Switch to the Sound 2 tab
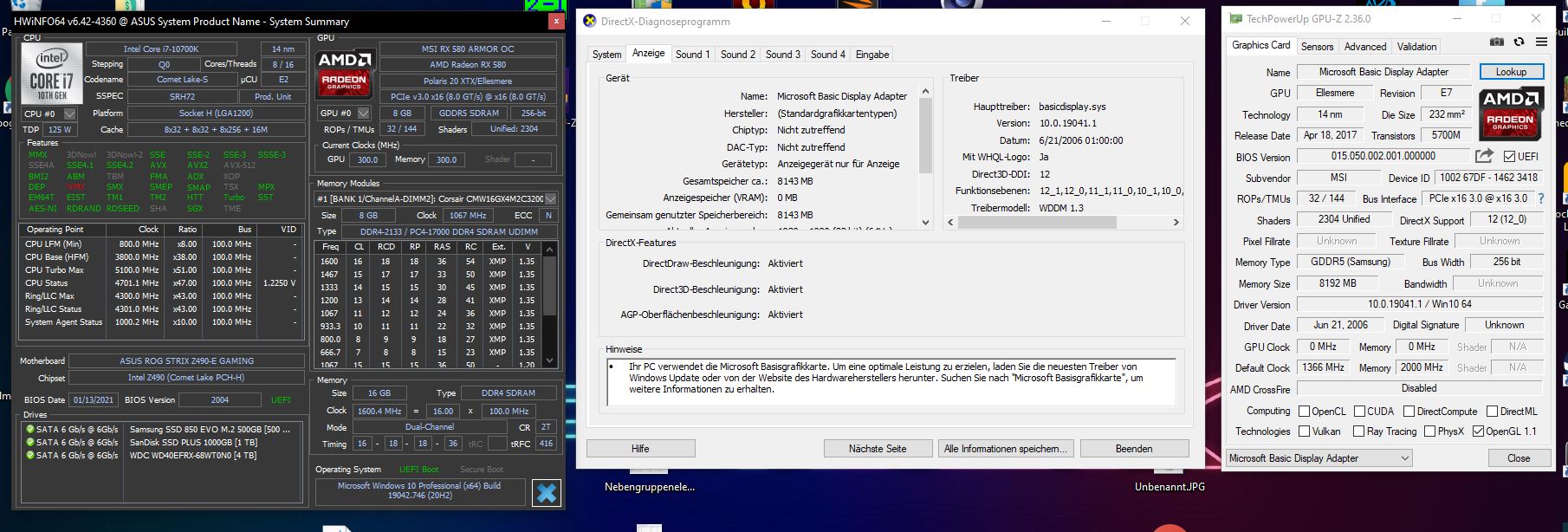This screenshot has height=532, width=1568. point(738,55)
